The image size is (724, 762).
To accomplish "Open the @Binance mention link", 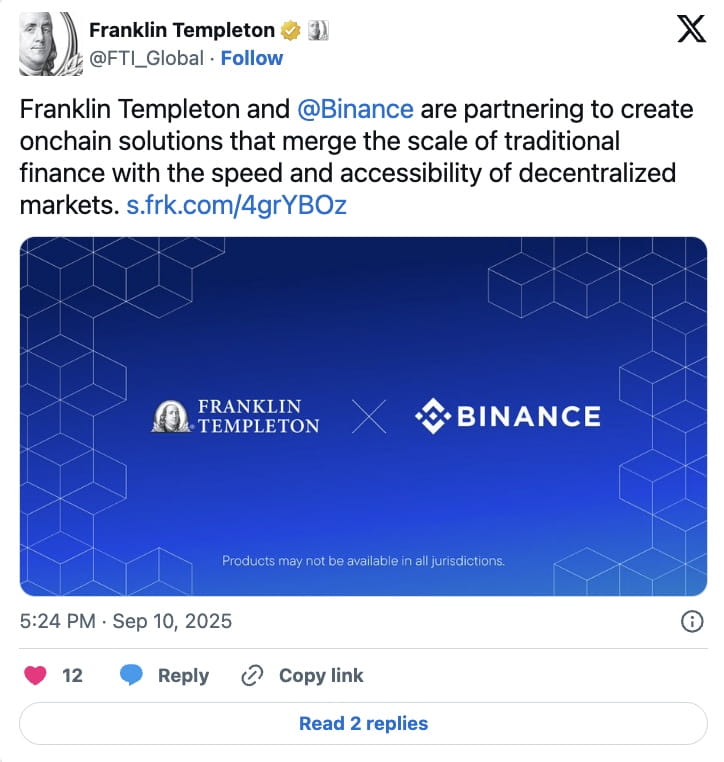I will (355, 109).
